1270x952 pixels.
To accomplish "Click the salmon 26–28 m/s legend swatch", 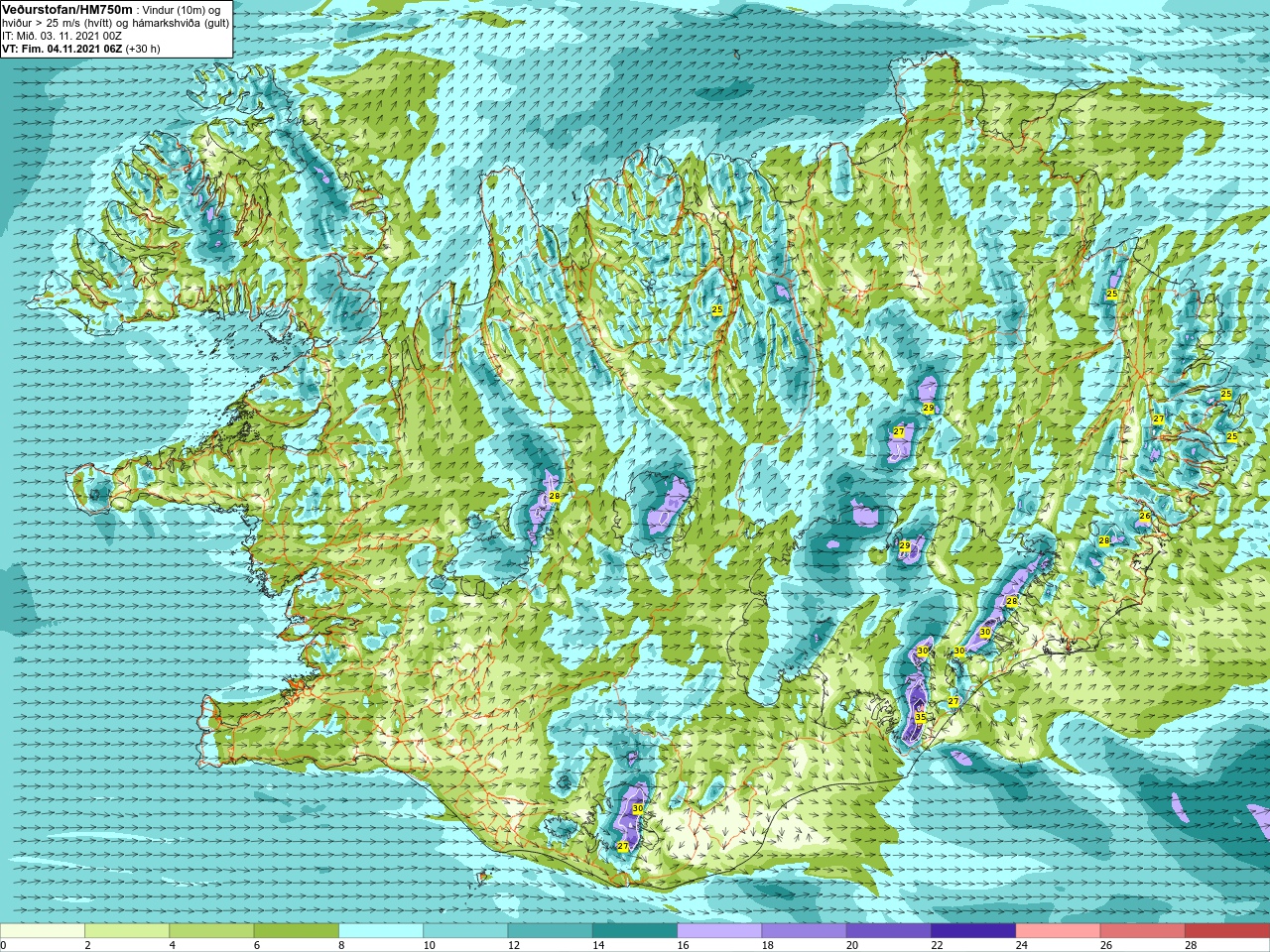I will pos(1143,931).
